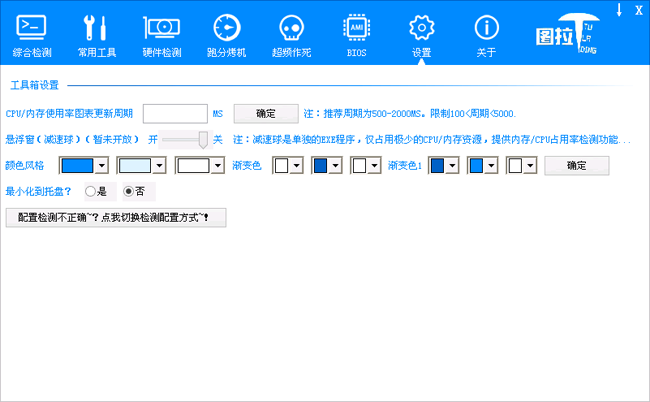The image size is (650, 402).
Task: Toggle the 悬浮窗 on/off slider
Action: tap(185, 140)
